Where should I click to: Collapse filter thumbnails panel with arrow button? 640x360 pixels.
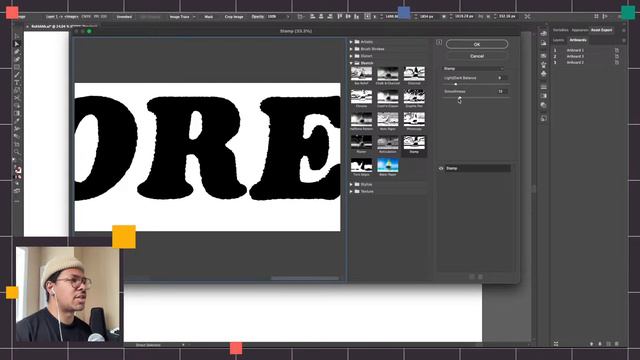tap(439, 42)
